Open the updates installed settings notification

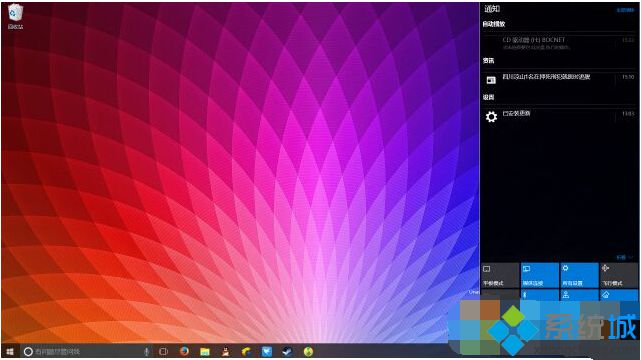pyautogui.click(x=559, y=116)
